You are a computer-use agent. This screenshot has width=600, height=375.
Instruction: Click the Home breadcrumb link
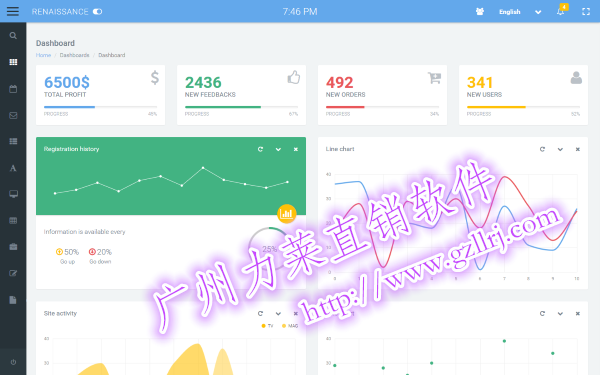tap(43, 55)
